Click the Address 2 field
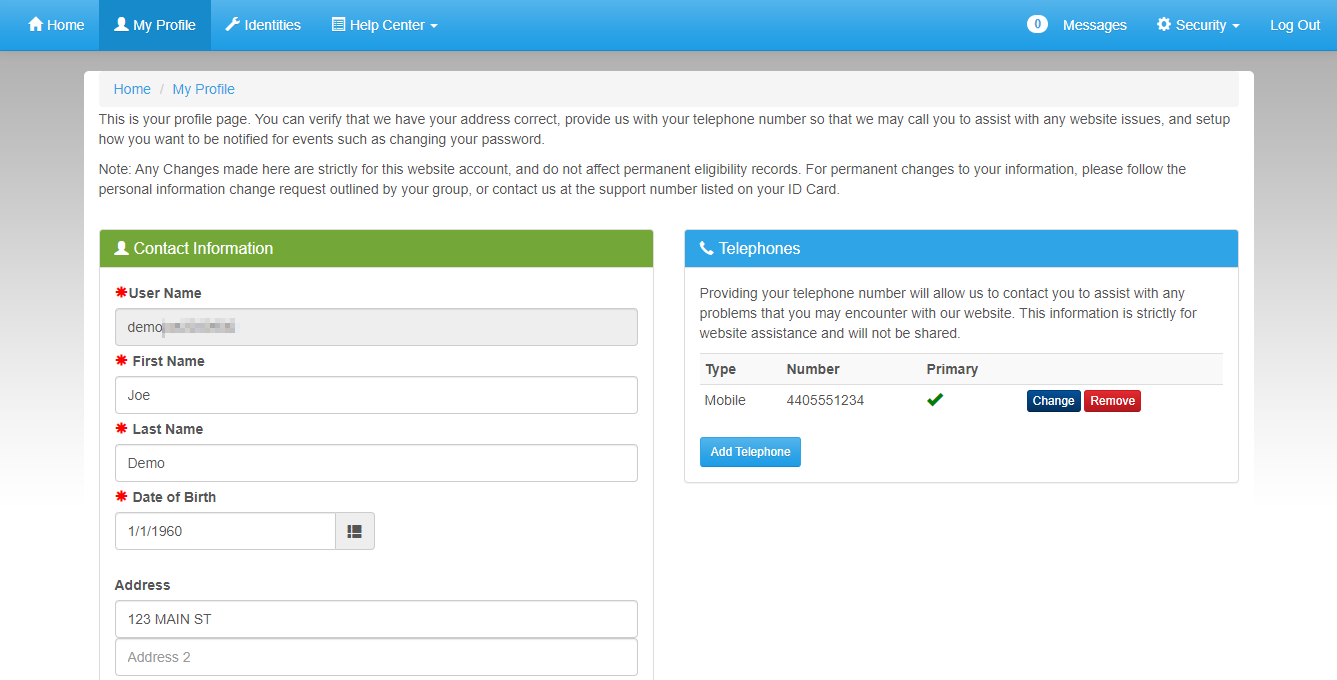The image size is (1337, 680). coord(376,657)
